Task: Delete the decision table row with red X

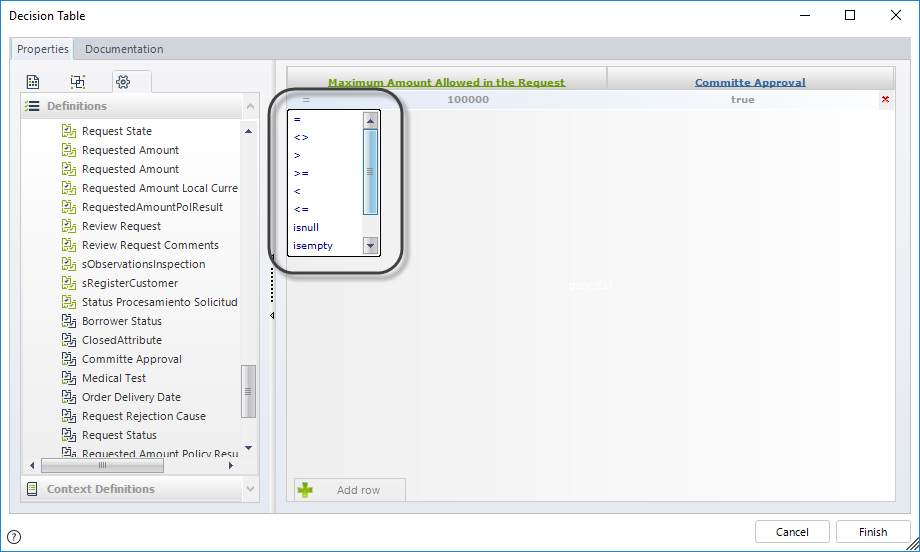Action: pyautogui.click(x=885, y=99)
